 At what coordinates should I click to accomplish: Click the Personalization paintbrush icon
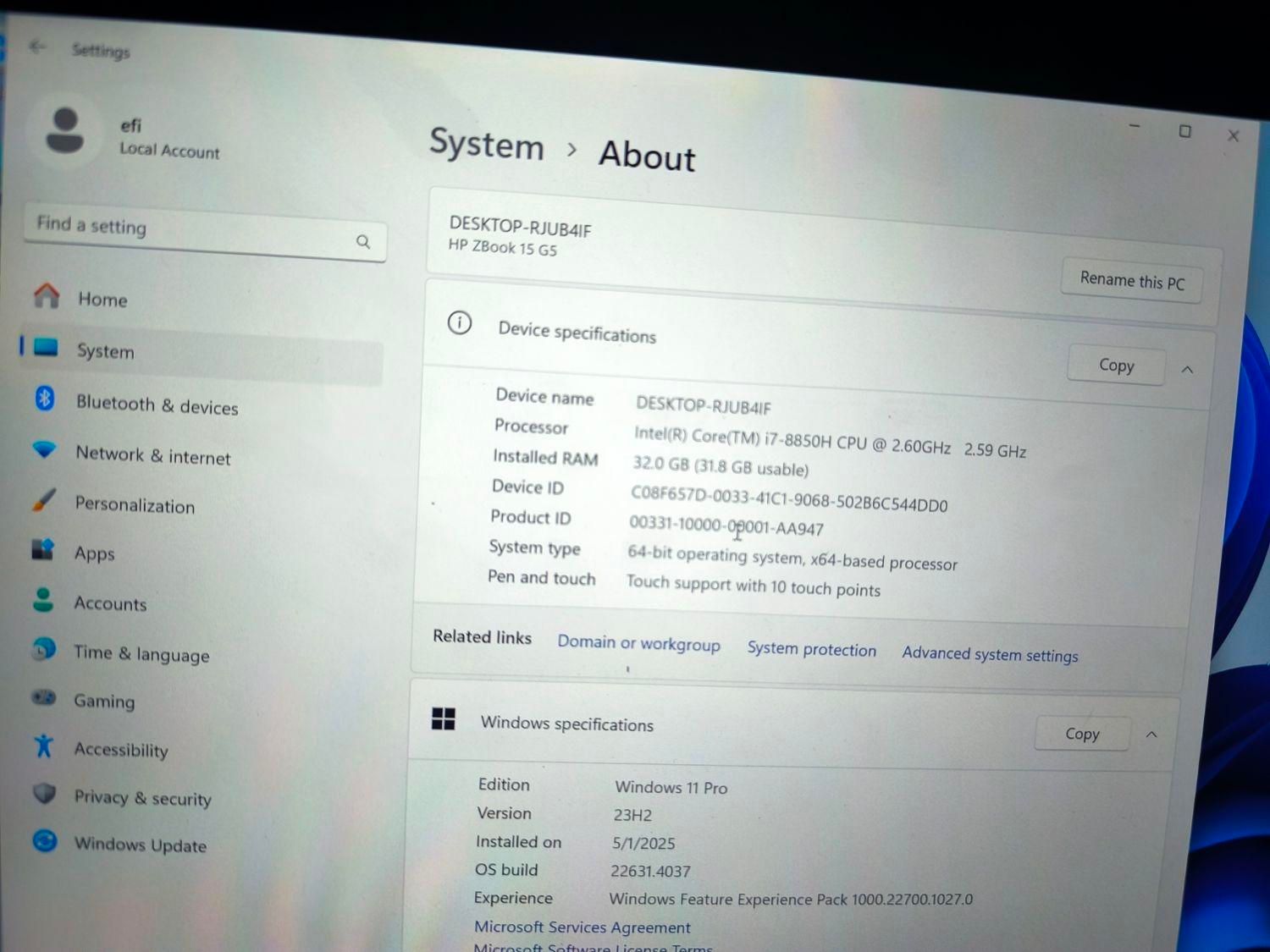point(44,499)
